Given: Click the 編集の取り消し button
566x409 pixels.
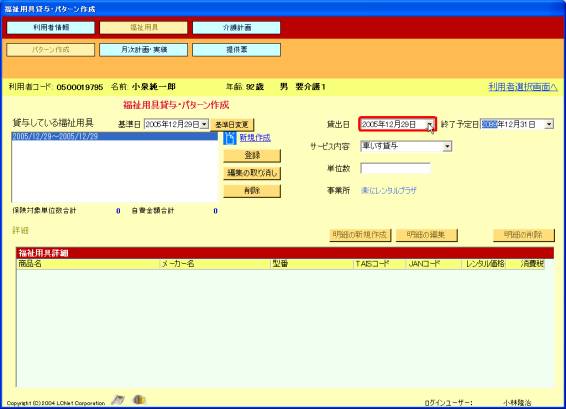Looking at the screenshot, I should coord(252,173).
